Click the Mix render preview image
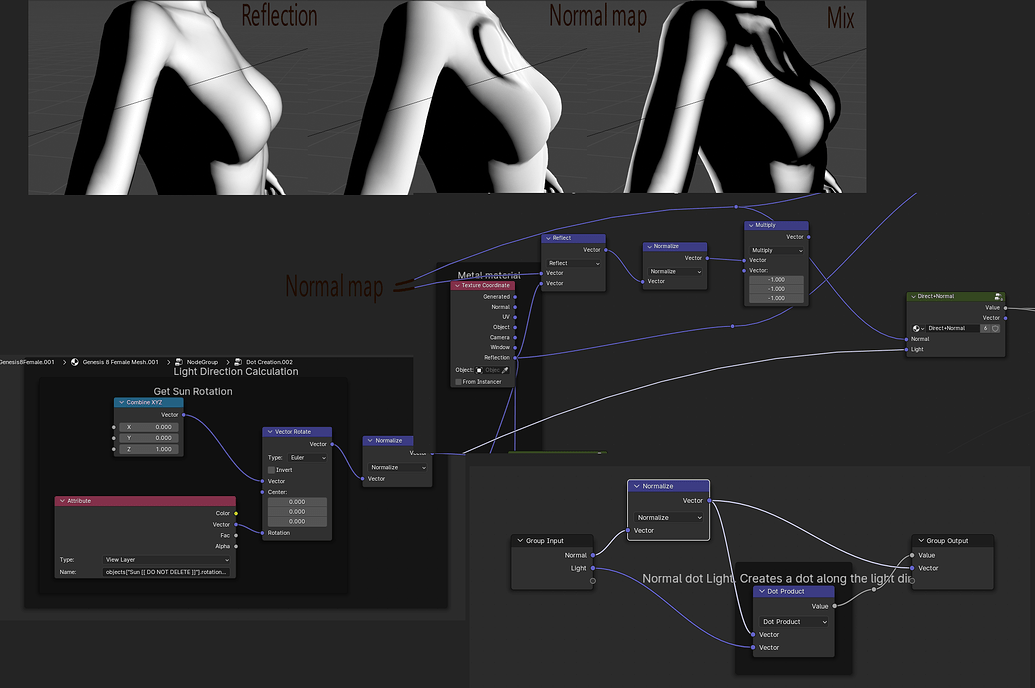 tap(726, 97)
